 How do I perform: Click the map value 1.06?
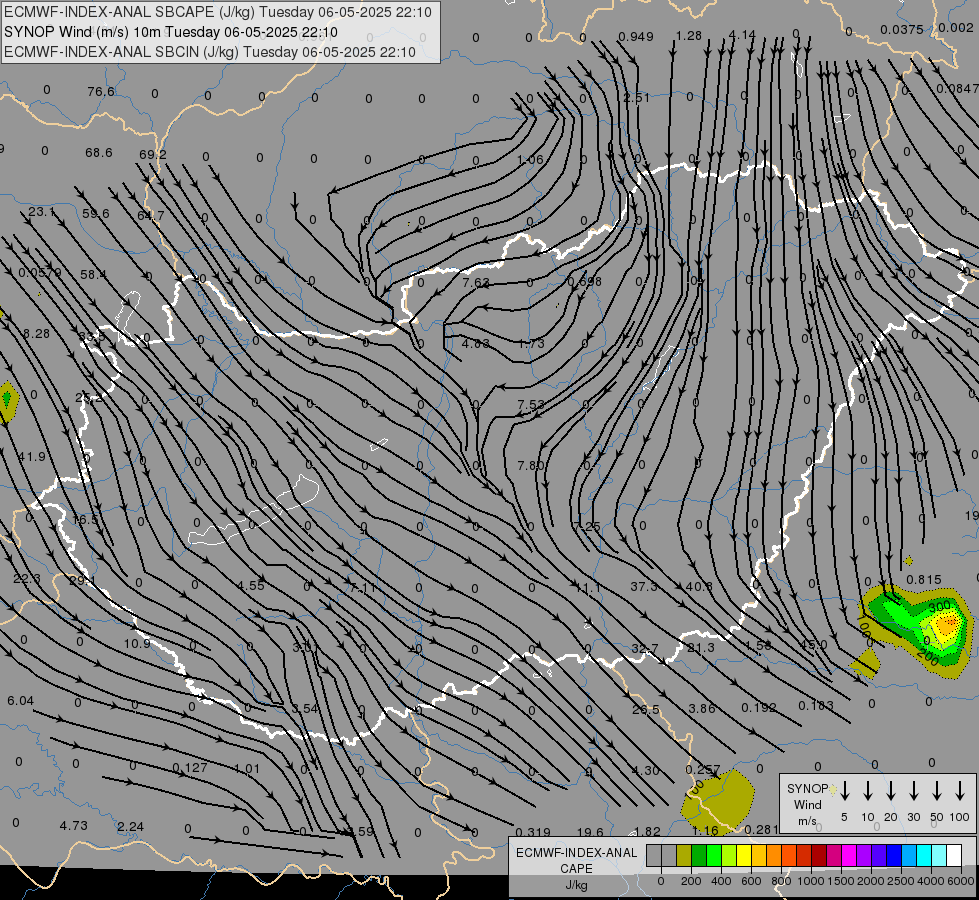pyautogui.click(x=530, y=159)
